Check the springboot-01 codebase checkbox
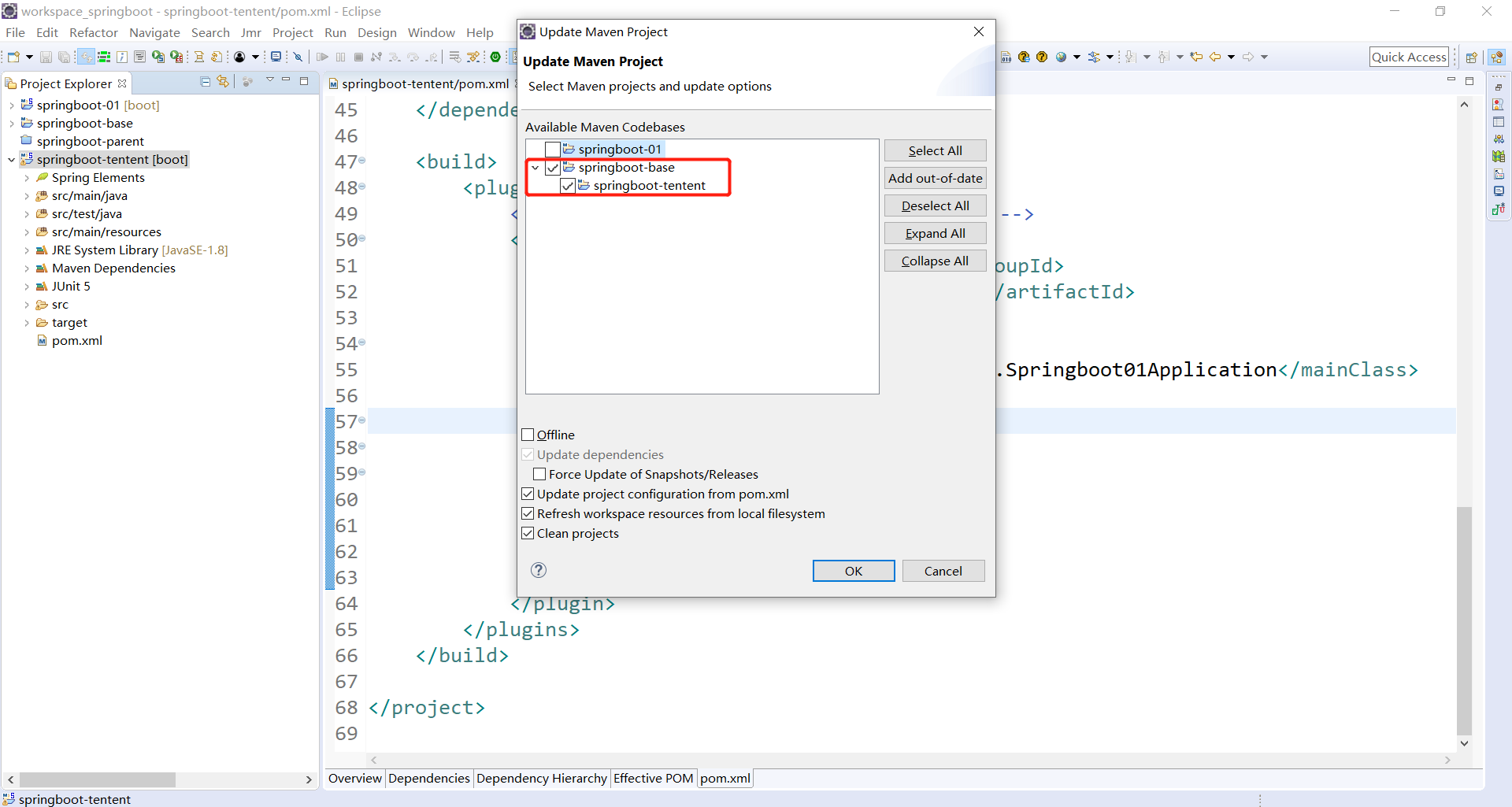The width and height of the screenshot is (1512, 807). tap(553, 150)
